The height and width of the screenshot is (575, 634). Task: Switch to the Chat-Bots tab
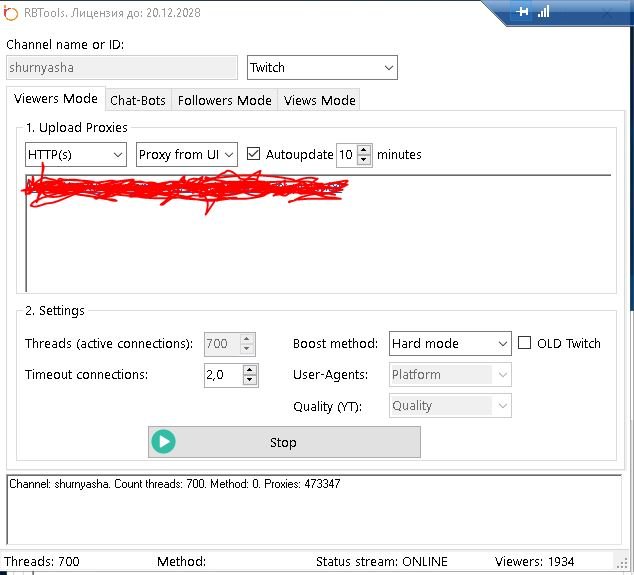137,100
